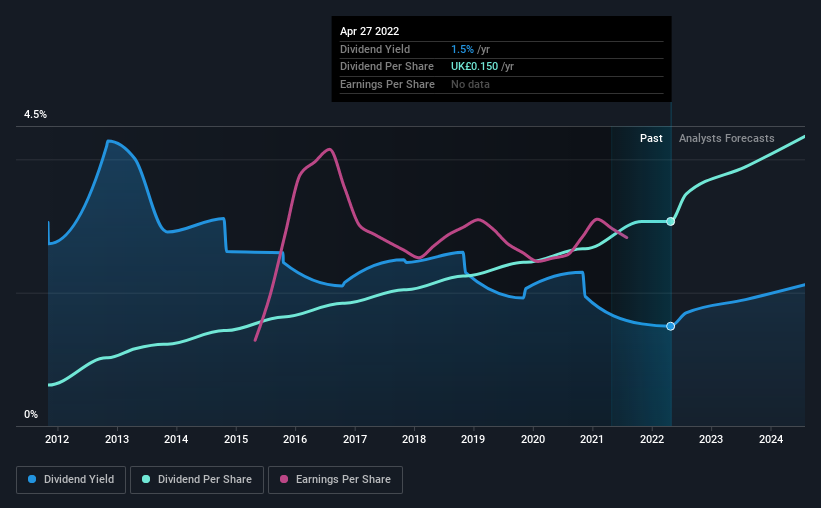Toggle the Dividend Per Share legend button

pos(197,480)
